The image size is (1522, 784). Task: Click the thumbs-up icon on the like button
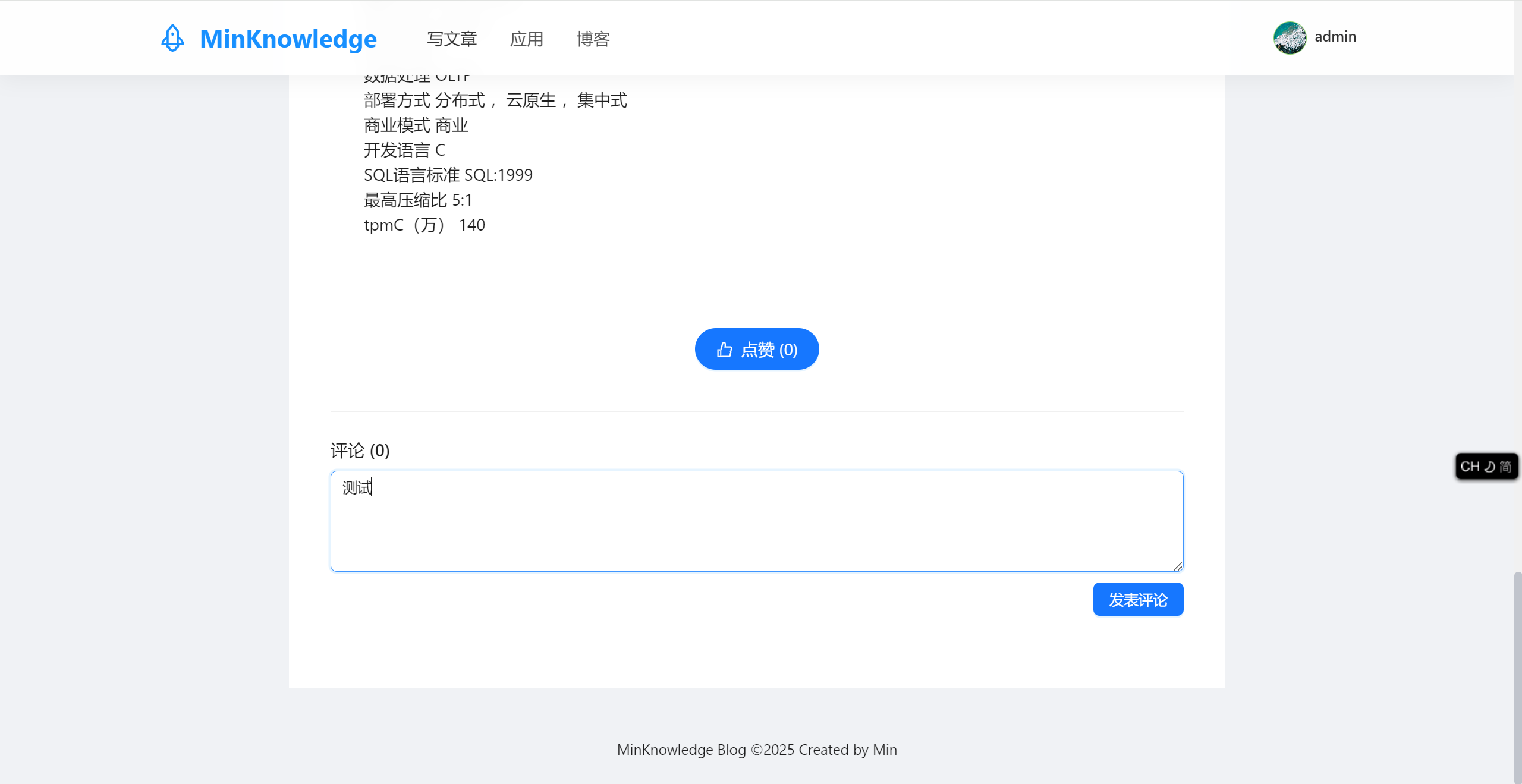point(724,349)
